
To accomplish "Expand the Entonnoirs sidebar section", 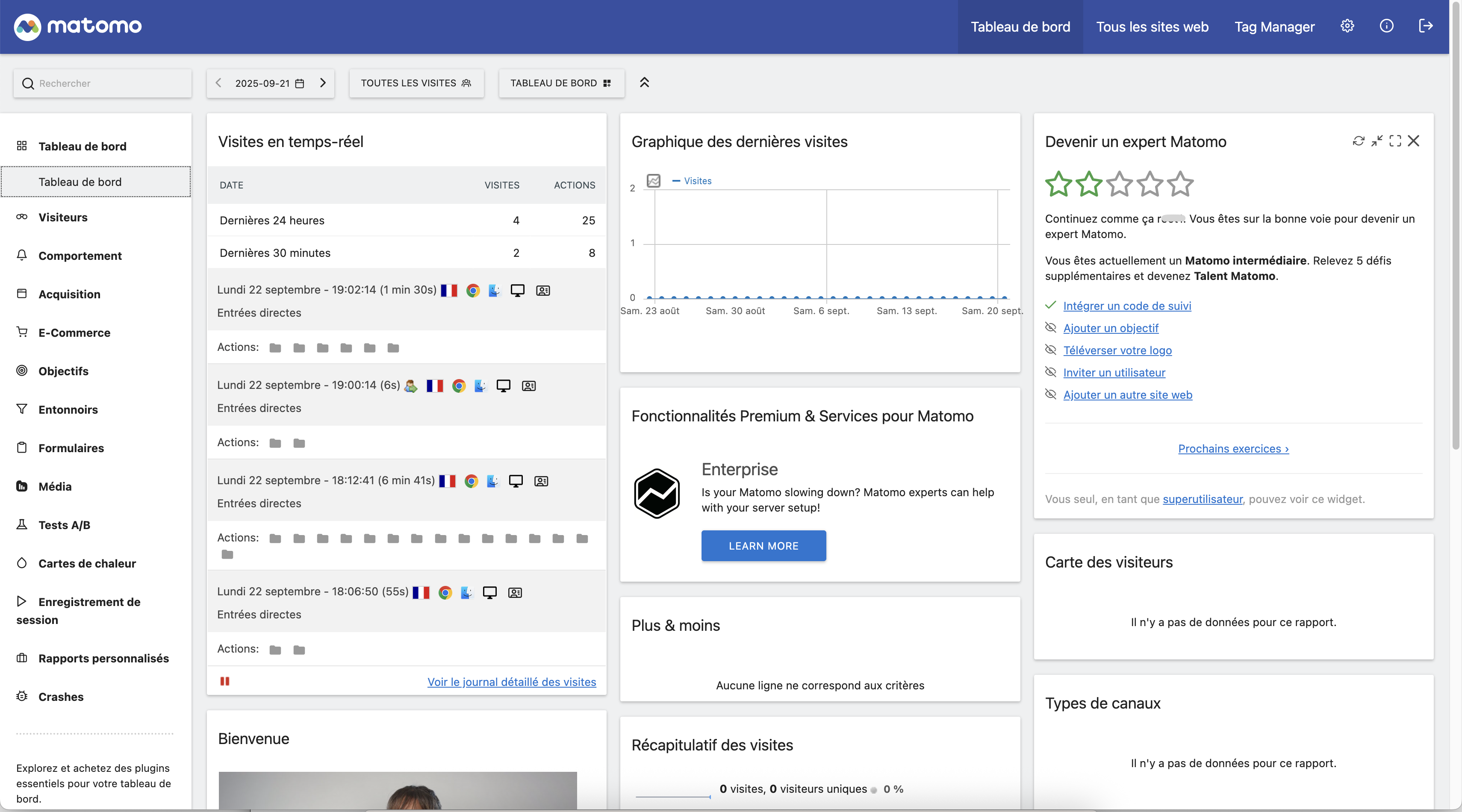I will tap(68, 410).
